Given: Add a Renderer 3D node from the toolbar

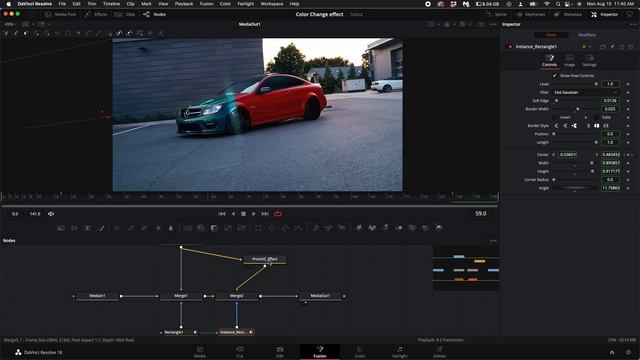Looking at the screenshot, I should coord(439,228).
